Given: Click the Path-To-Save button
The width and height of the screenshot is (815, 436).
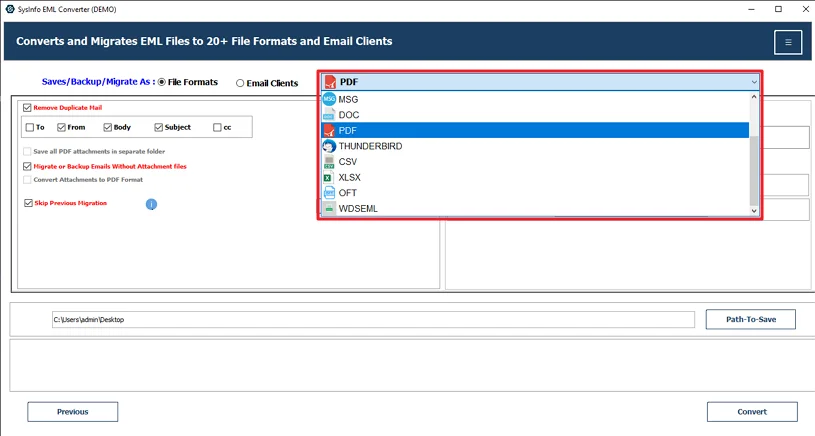Looking at the screenshot, I should pos(751,320).
